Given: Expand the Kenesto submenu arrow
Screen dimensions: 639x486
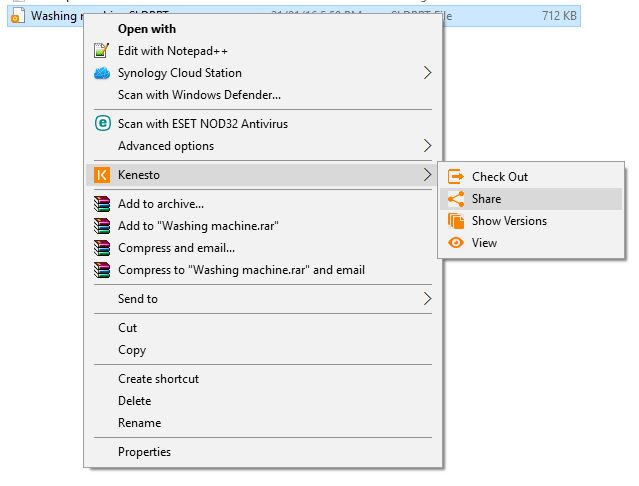Looking at the screenshot, I should (427, 175).
